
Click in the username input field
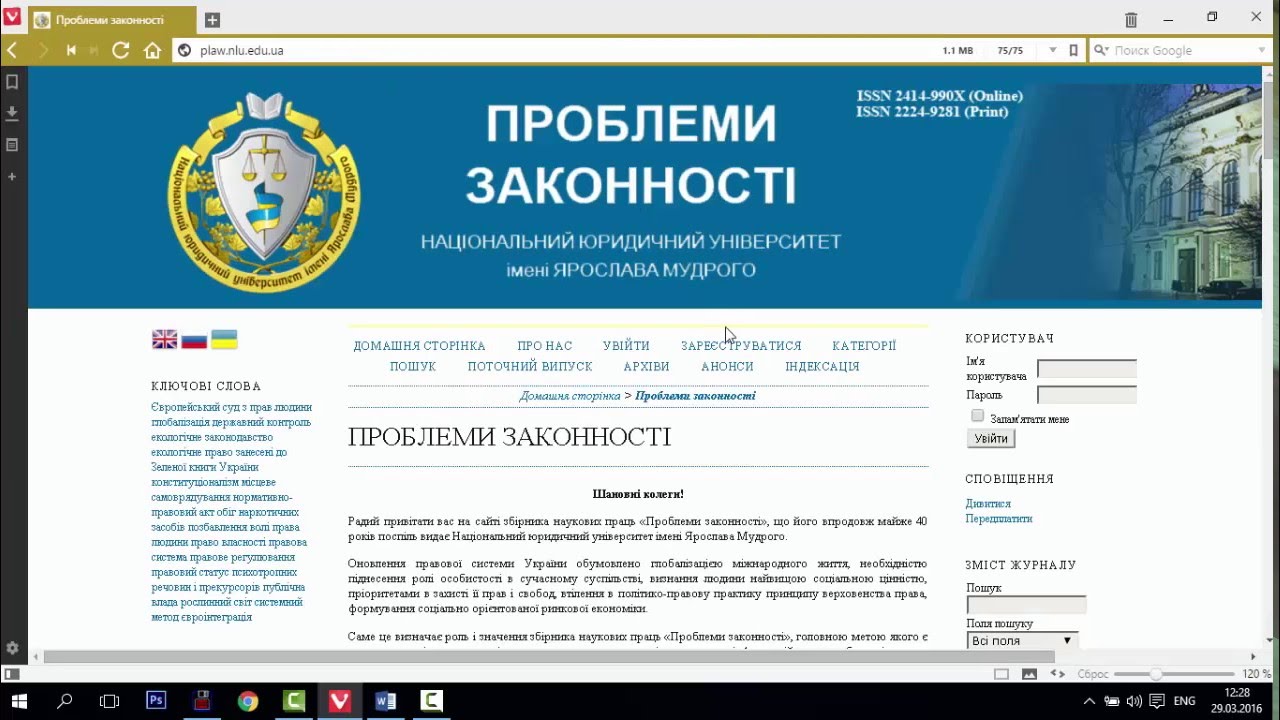point(1087,368)
